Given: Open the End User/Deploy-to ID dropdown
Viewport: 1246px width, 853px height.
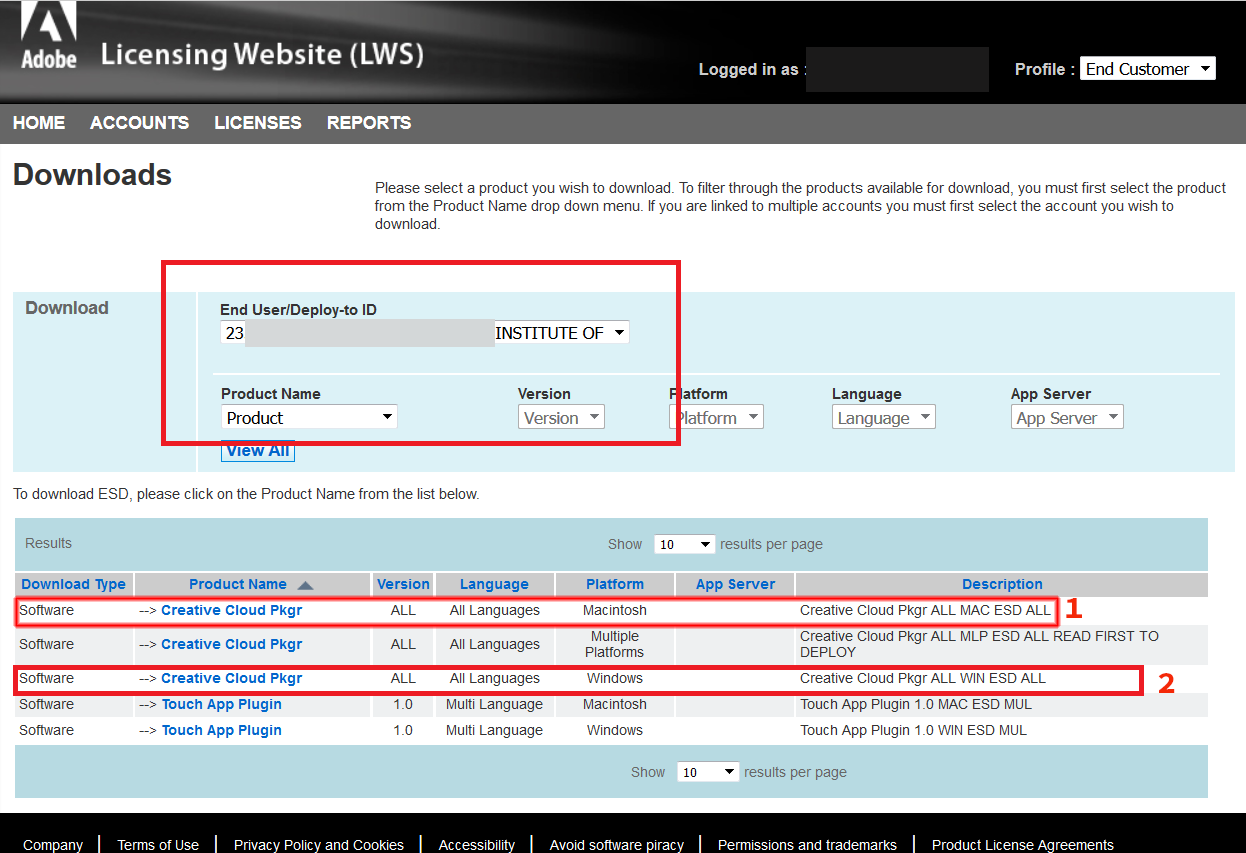Looking at the screenshot, I should [425, 333].
